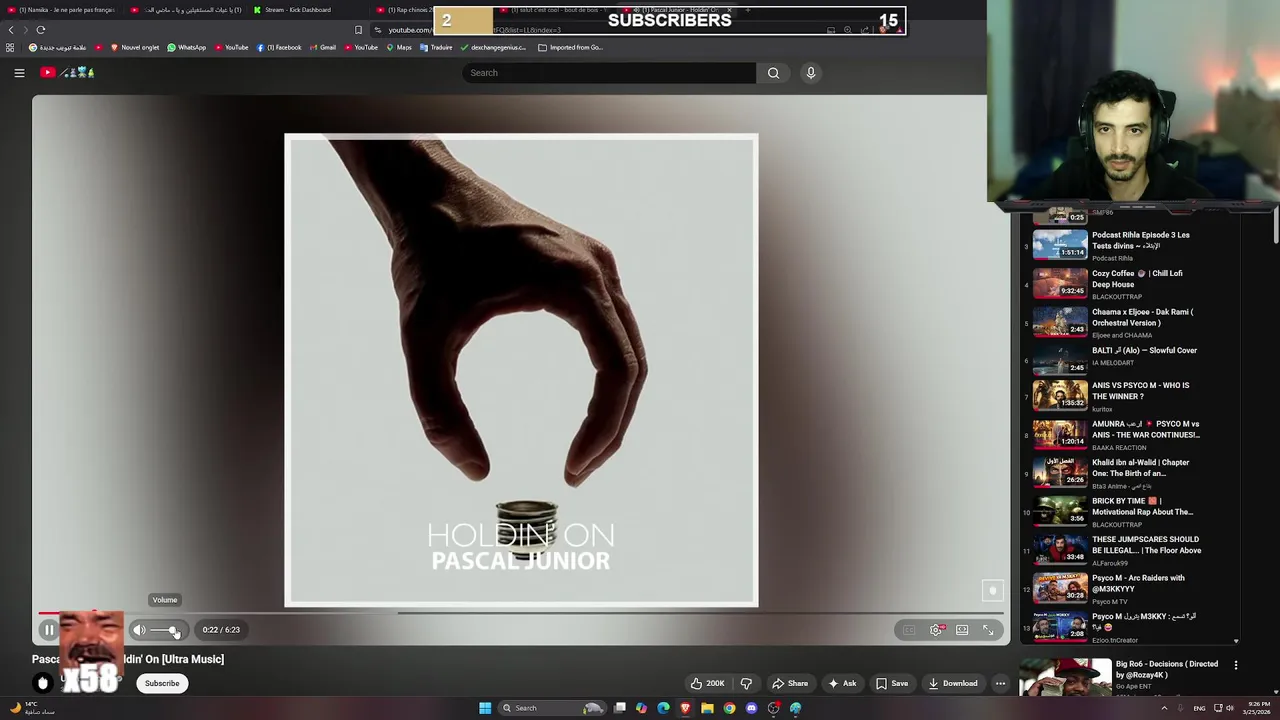
Task: Open Google Chrome from the taskbar
Action: point(729,708)
